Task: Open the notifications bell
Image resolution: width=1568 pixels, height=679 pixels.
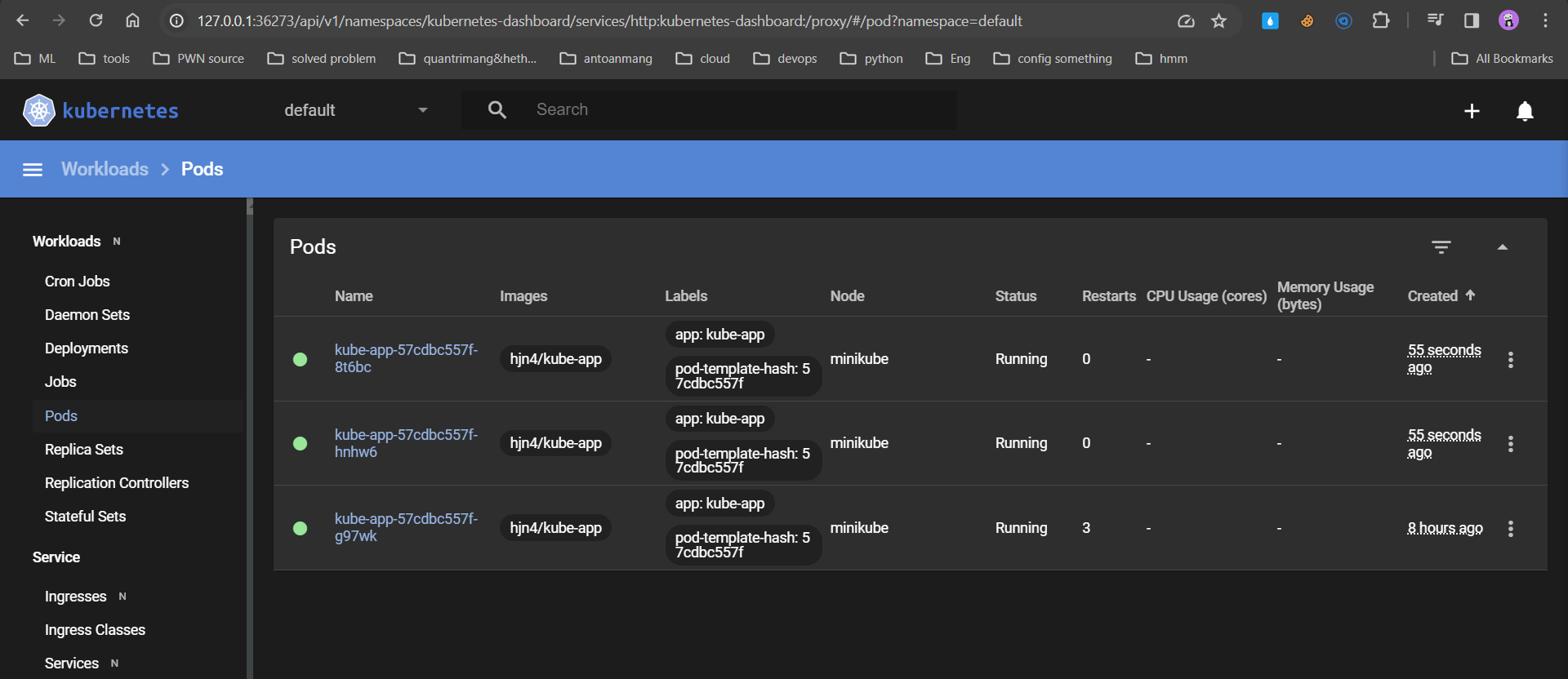Action: pyautogui.click(x=1524, y=111)
